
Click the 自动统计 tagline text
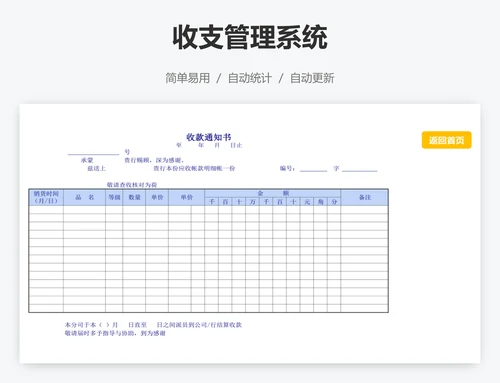pyautogui.click(x=250, y=78)
